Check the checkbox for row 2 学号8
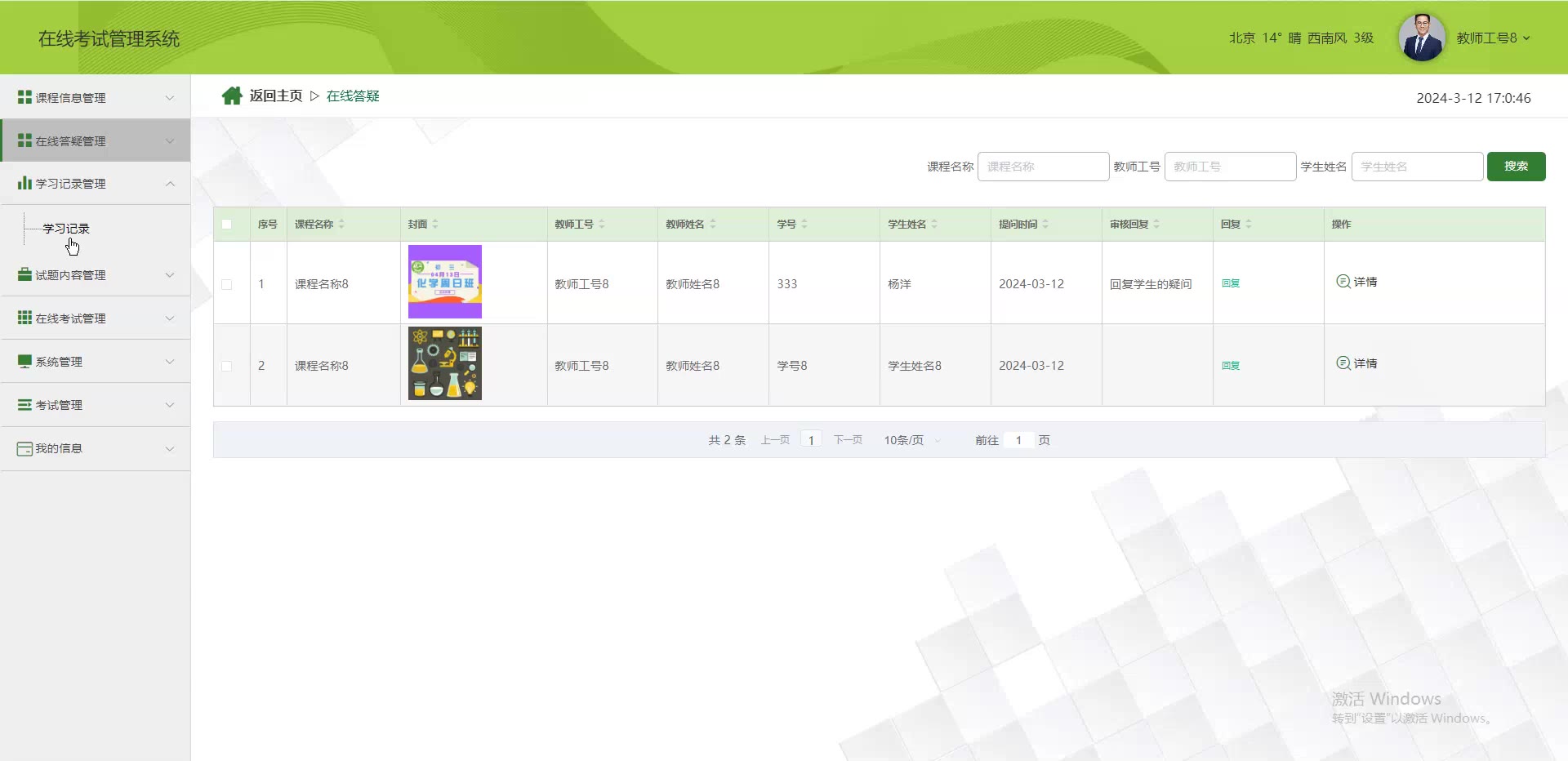 tap(227, 366)
